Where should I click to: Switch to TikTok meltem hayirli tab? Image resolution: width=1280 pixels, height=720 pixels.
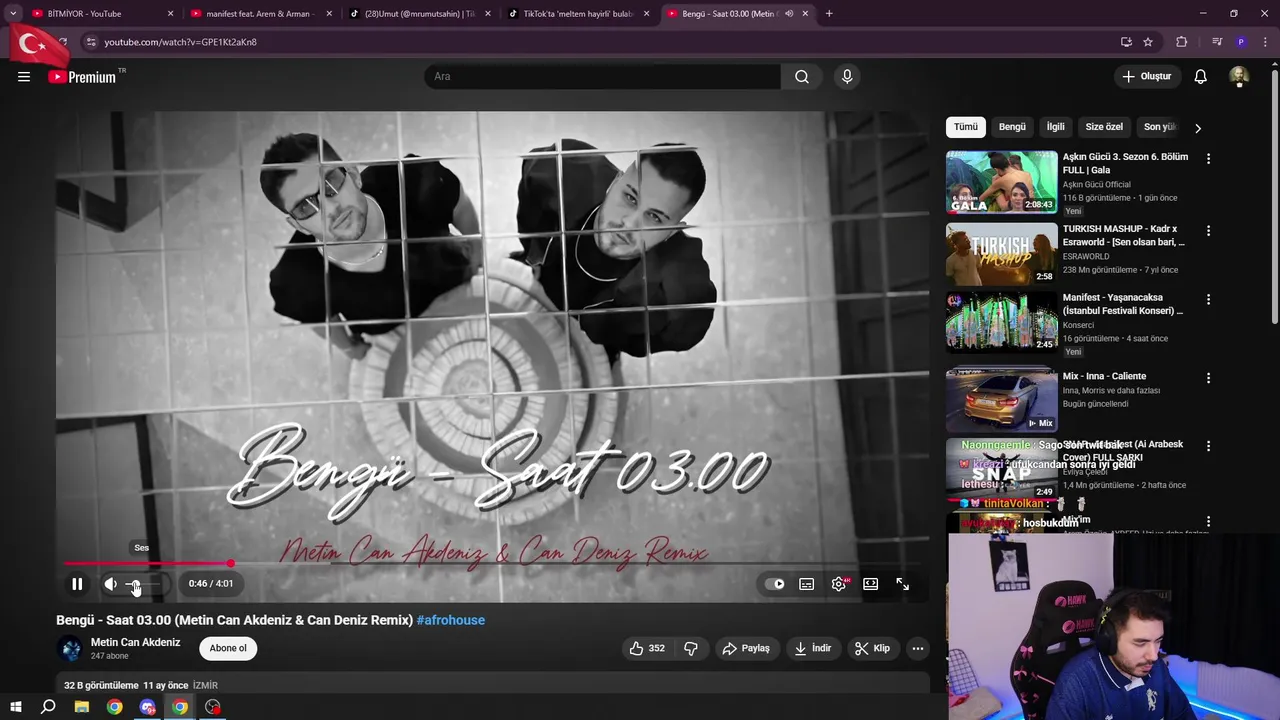577,14
